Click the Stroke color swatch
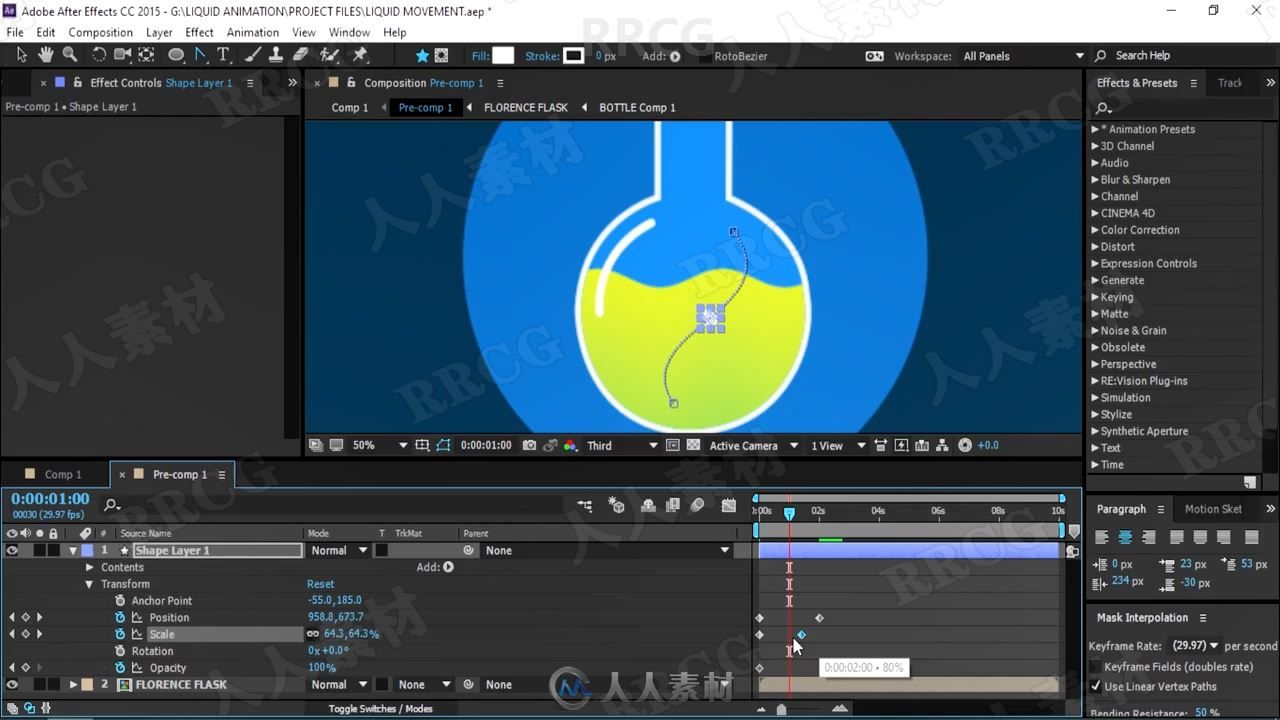This screenshot has height=720, width=1280. tap(573, 56)
